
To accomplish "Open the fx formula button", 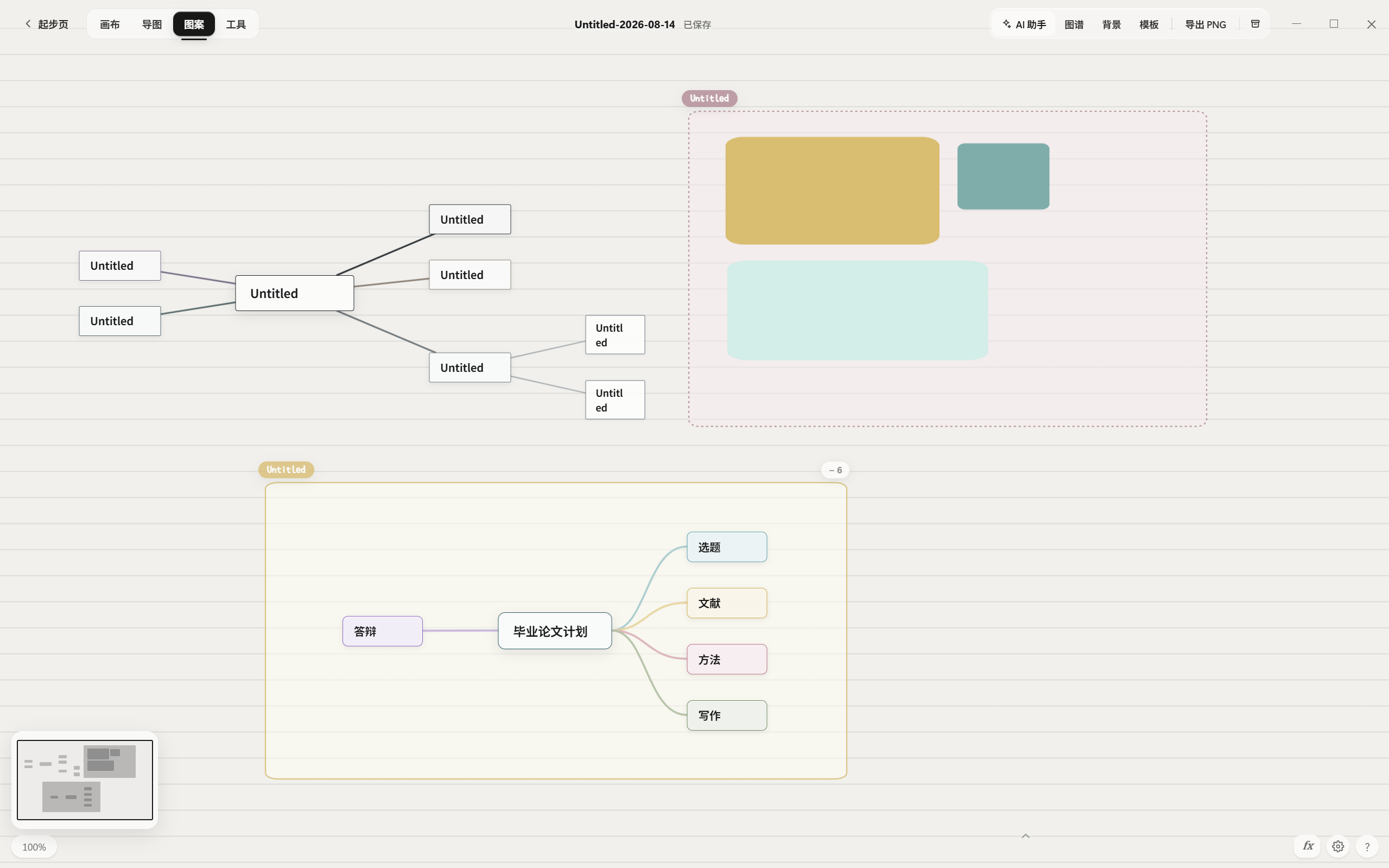I will click(1308, 846).
